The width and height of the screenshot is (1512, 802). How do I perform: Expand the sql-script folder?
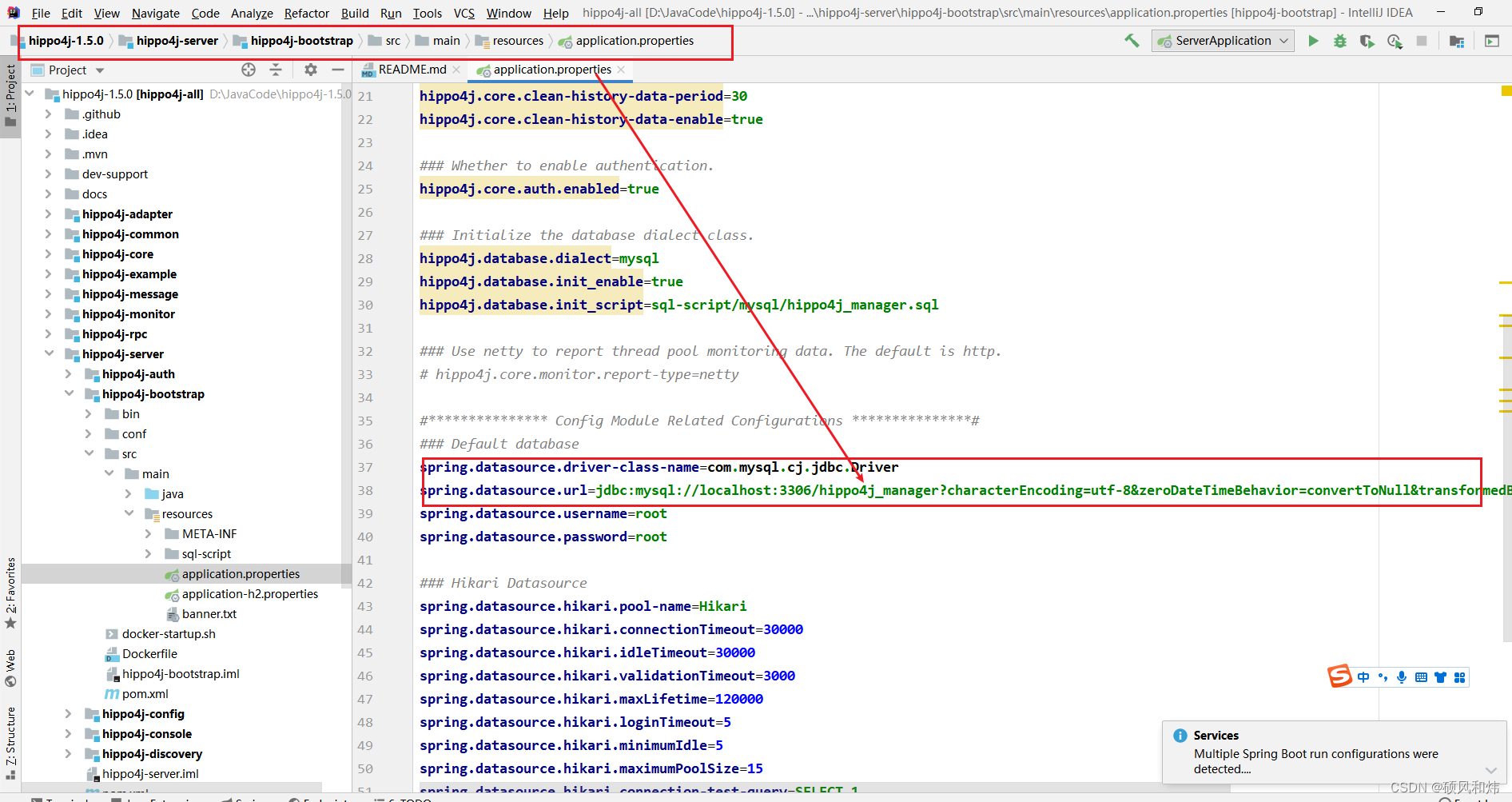pyautogui.click(x=149, y=553)
